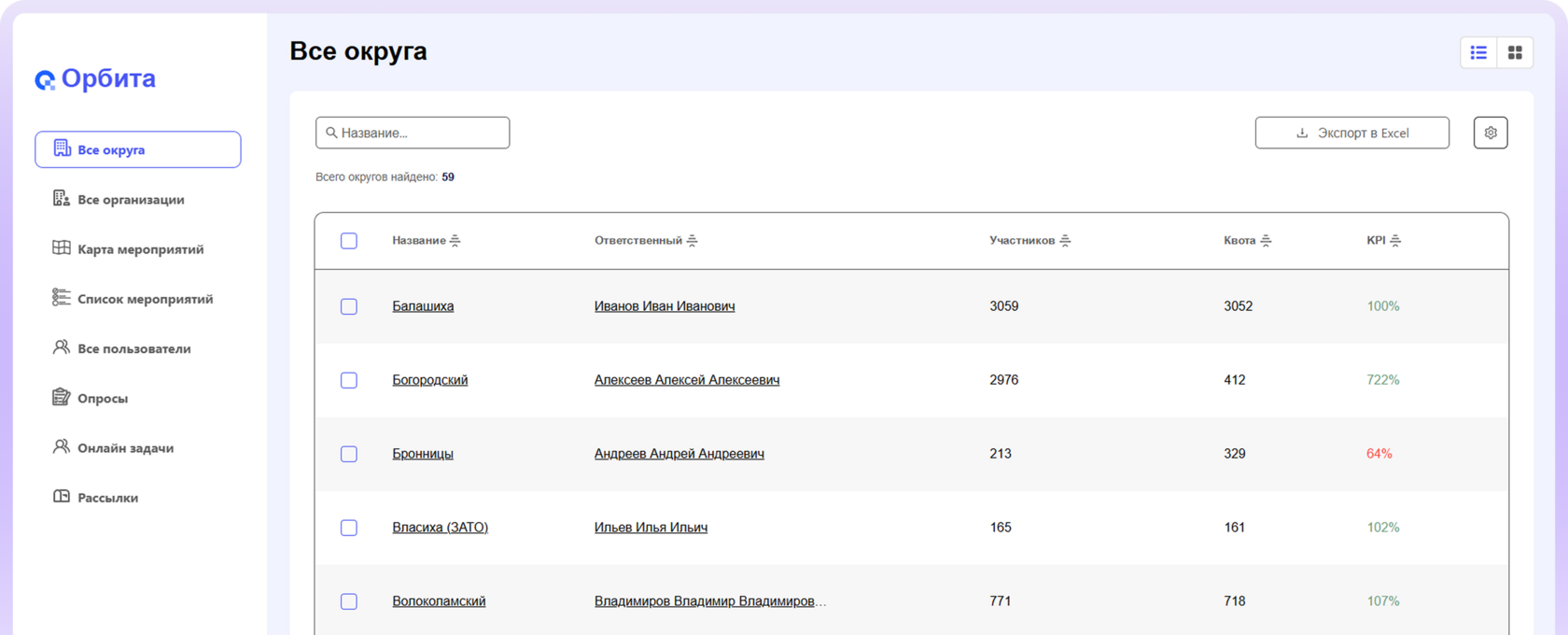Click the Ответственный column header
Viewport: 1568px width, 635px height.
638,241
